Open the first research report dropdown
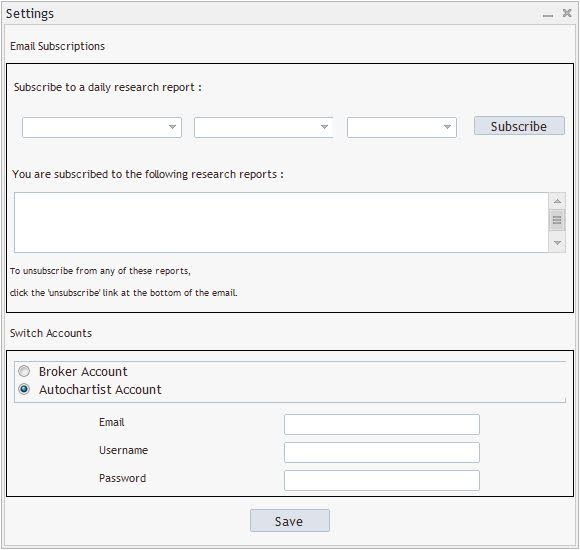Viewport: 580px width, 550px height. pyautogui.click(x=102, y=127)
